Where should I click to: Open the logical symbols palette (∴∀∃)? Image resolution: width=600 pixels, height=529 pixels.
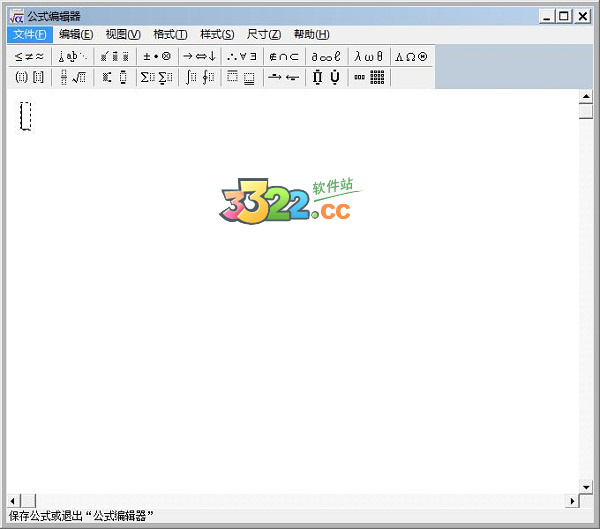(242, 57)
